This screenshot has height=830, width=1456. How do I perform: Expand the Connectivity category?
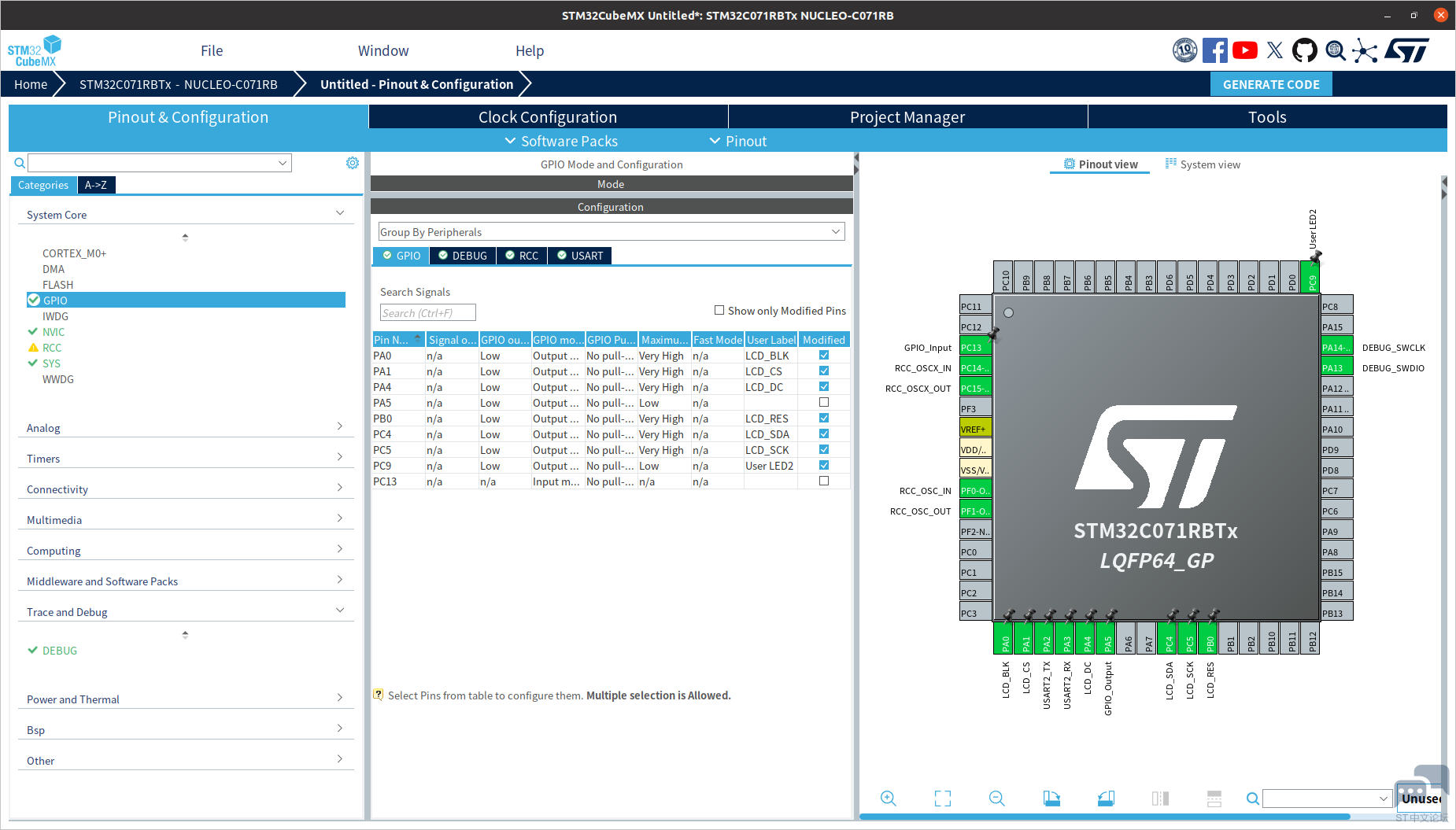pyautogui.click(x=340, y=488)
